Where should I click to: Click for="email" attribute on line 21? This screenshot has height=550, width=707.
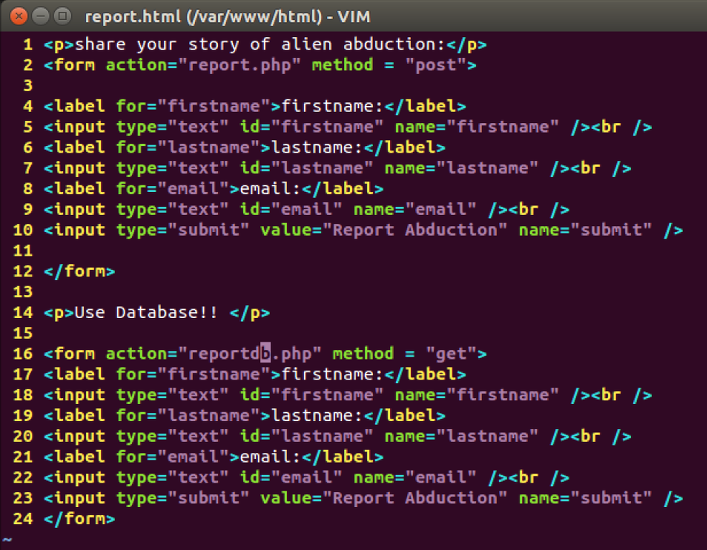point(173,457)
